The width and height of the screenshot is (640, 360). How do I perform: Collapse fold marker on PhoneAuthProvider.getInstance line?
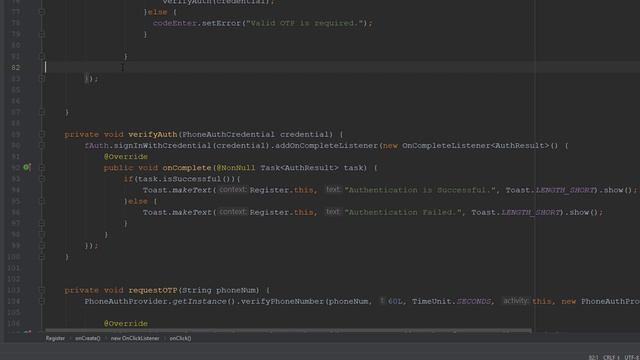pyautogui.click(x=42, y=301)
